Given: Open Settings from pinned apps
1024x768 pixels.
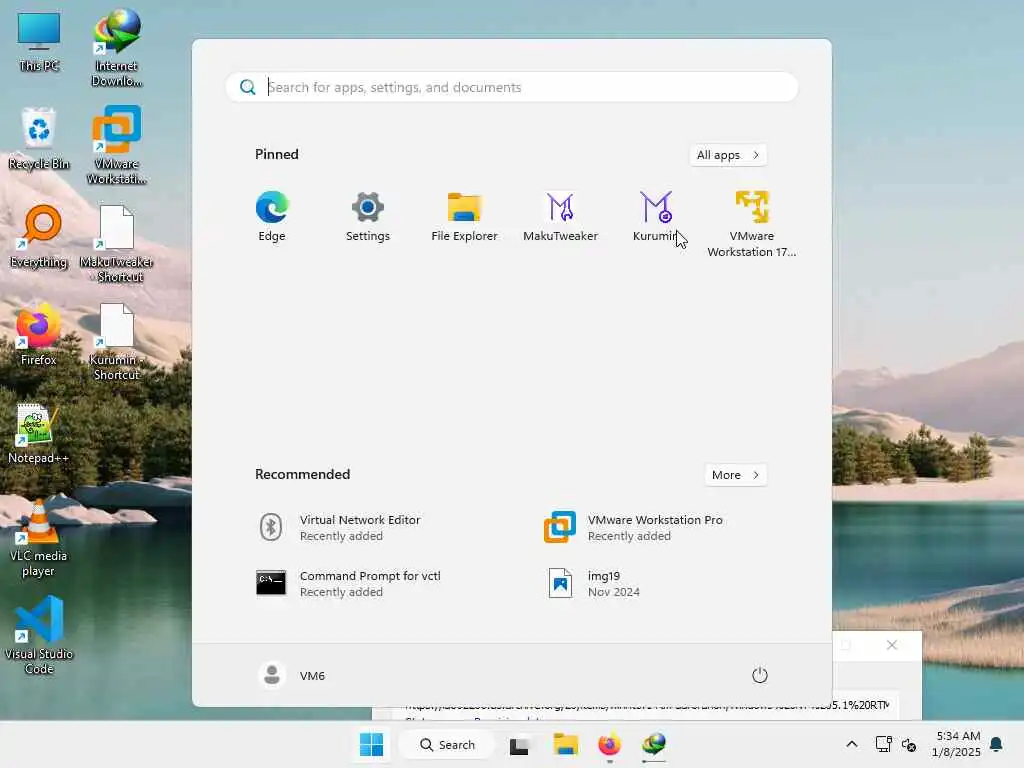Looking at the screenshot, I should [368, 217].
